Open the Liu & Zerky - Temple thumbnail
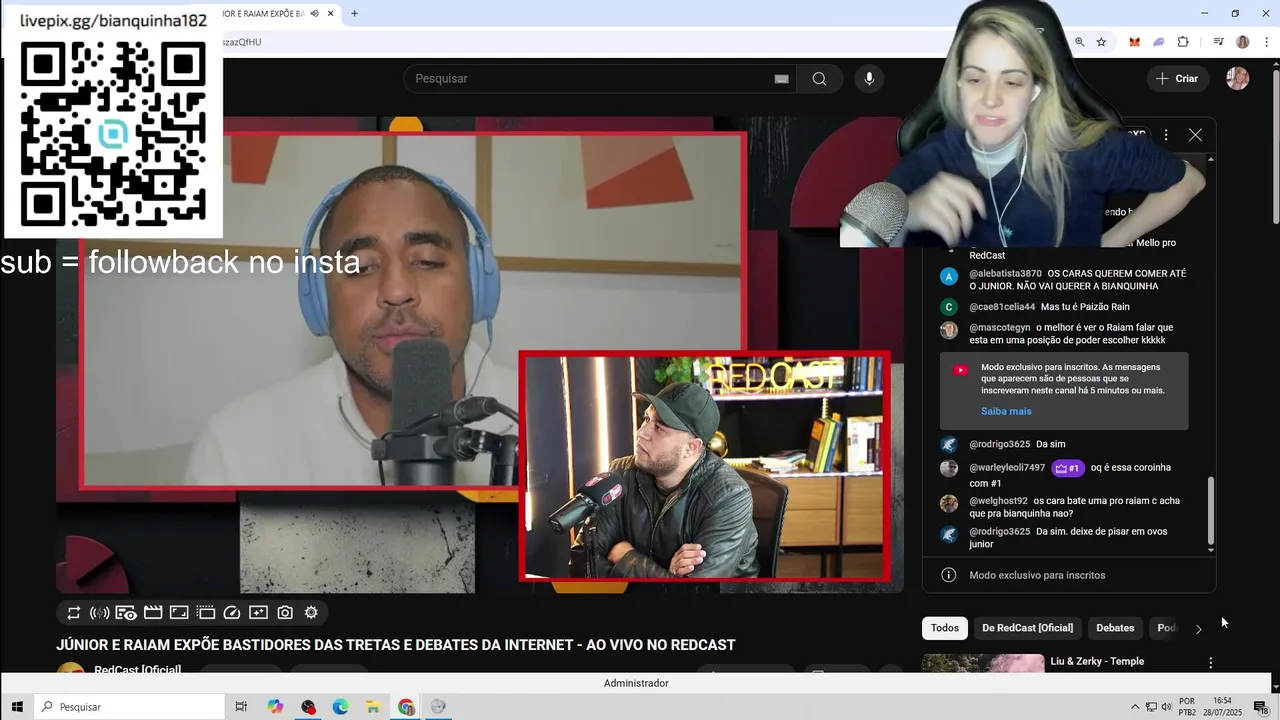 tap(983, 663)
